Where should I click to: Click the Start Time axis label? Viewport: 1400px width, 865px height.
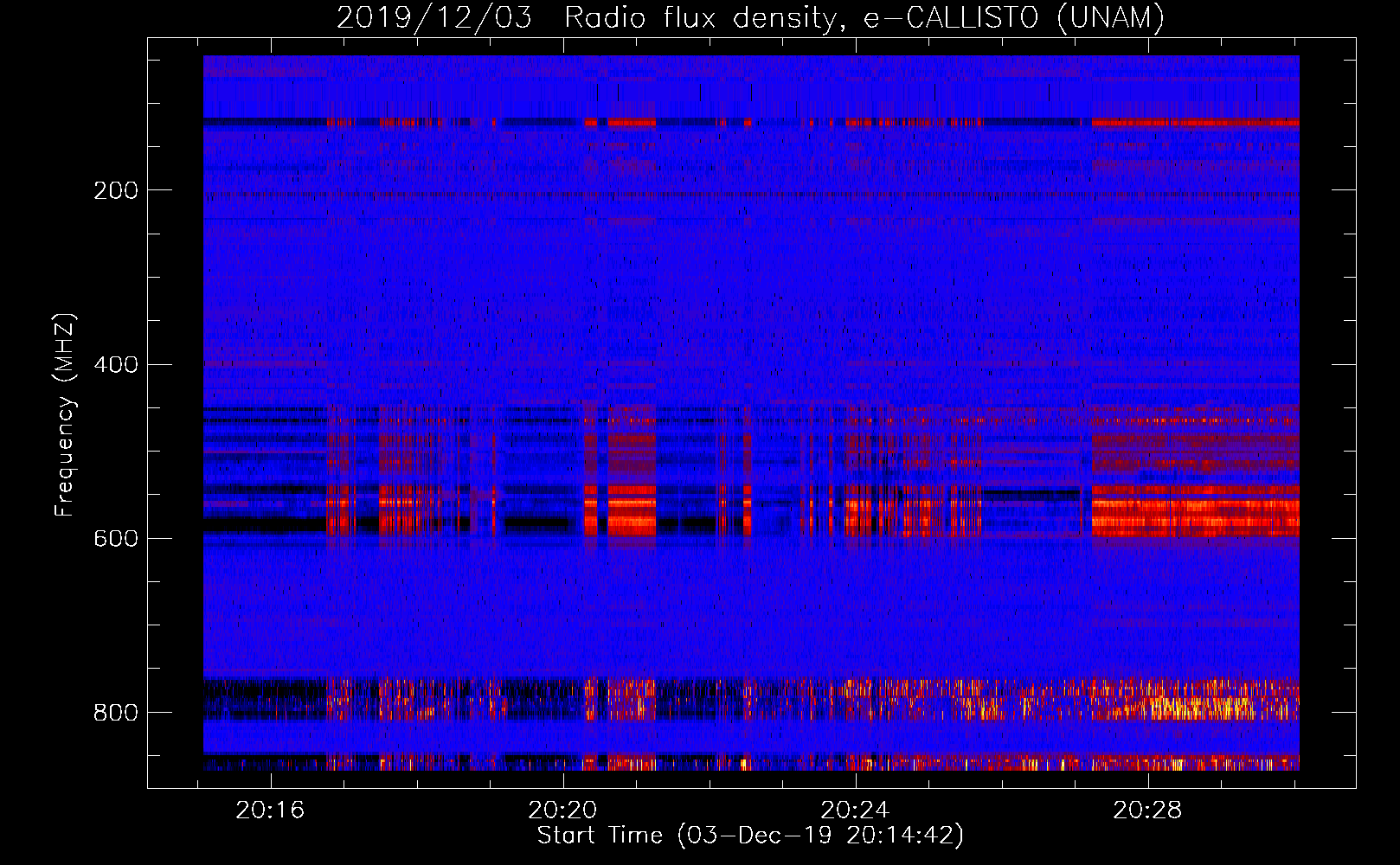[750, 836]
